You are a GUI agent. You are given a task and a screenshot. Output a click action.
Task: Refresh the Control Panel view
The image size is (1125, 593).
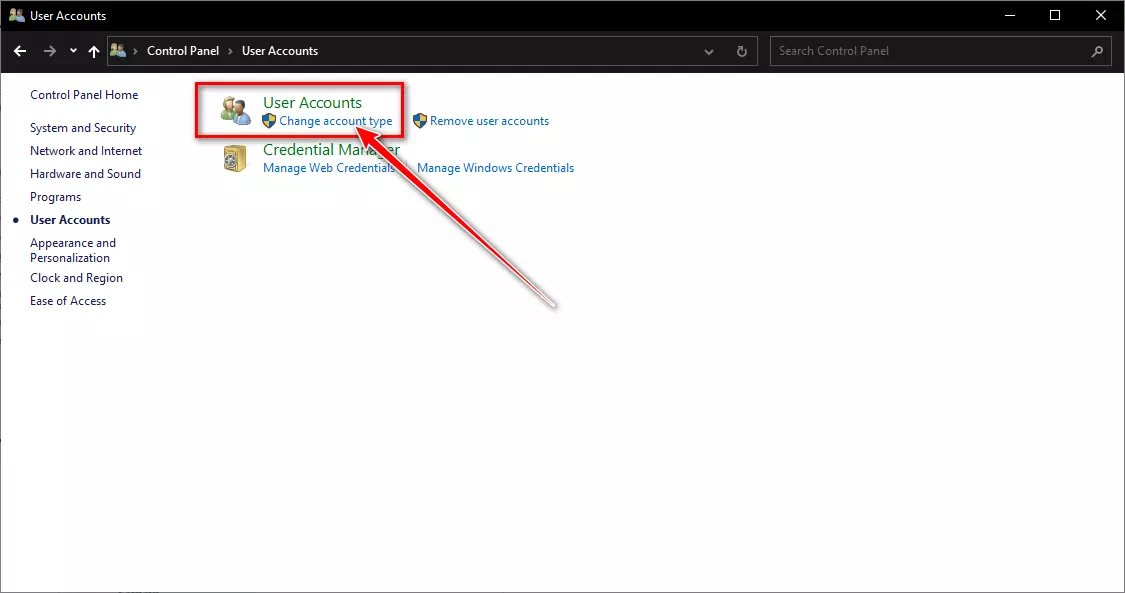[x=742, y=52]
